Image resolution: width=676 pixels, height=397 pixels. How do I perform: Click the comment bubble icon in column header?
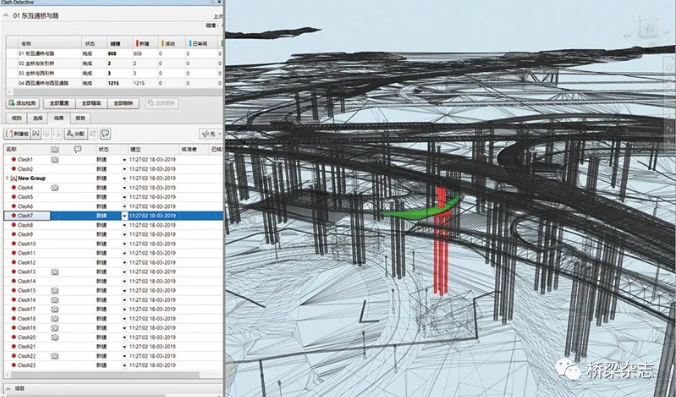tap(78, 149)
